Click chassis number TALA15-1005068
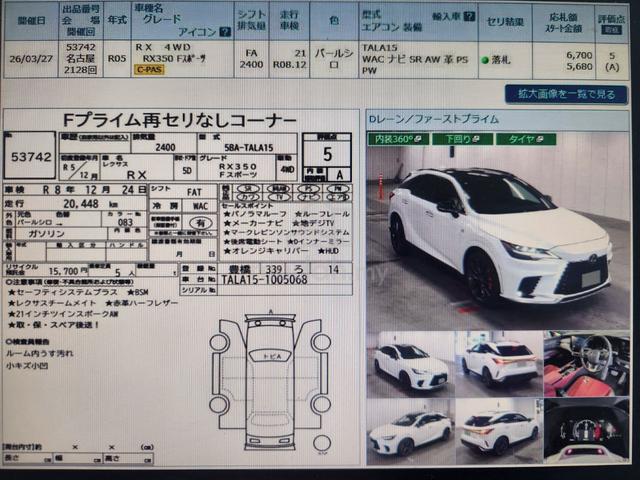This screenshot has height=480, width=640. tap(264, 280)
